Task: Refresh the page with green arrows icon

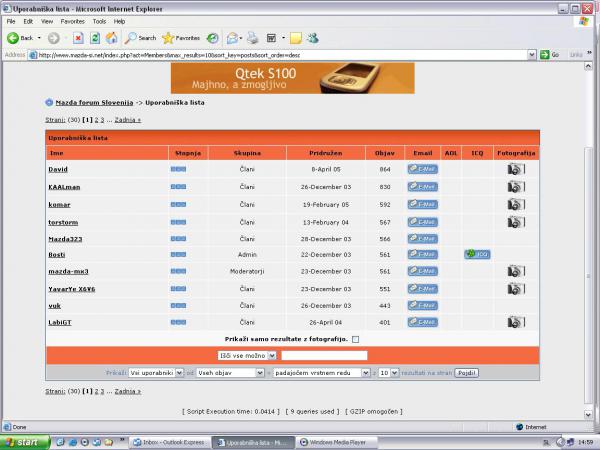Action: [95, 38]
